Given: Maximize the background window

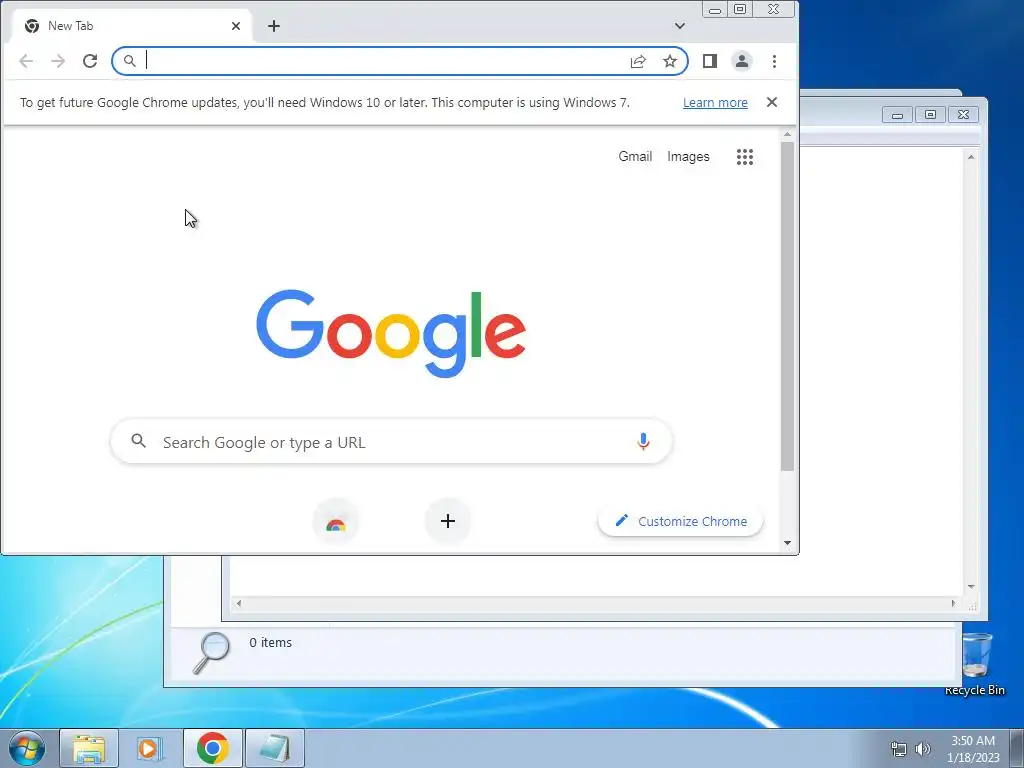Looking at the screenshot, I should pyautogui.click(x=931, y=115).
